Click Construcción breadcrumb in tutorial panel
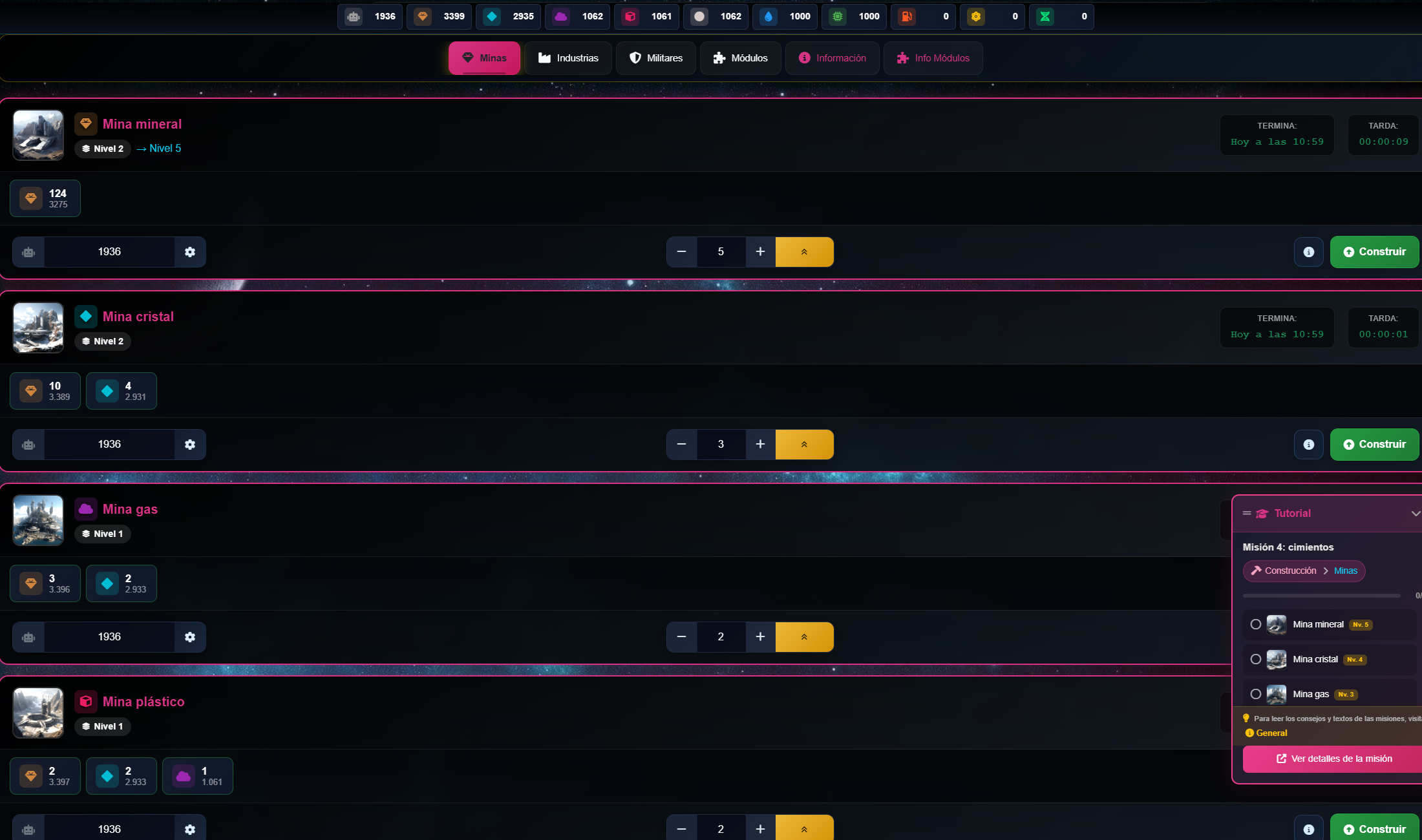 [1284, 571]
